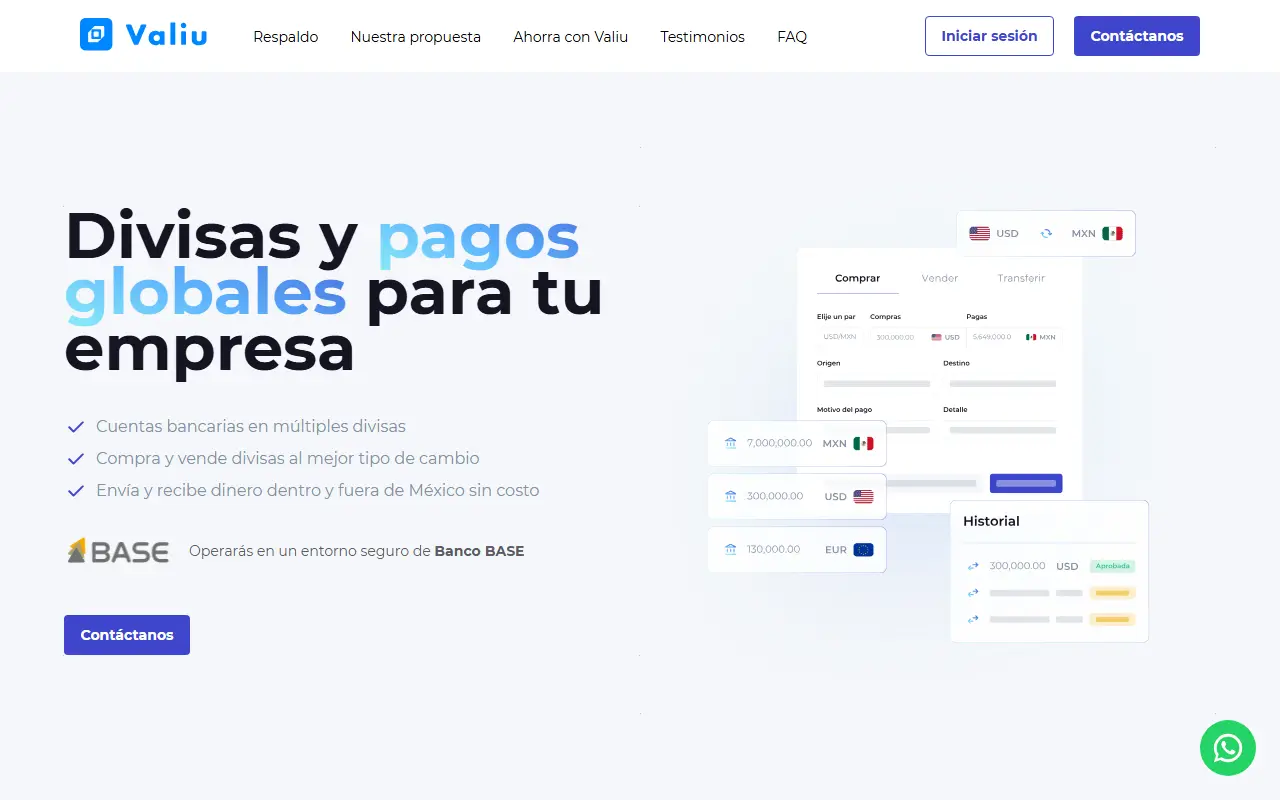Click checkmark beside Envía y recibe dinero
This screenshot has width=1280, height=800.
click(x=75, y=491)
